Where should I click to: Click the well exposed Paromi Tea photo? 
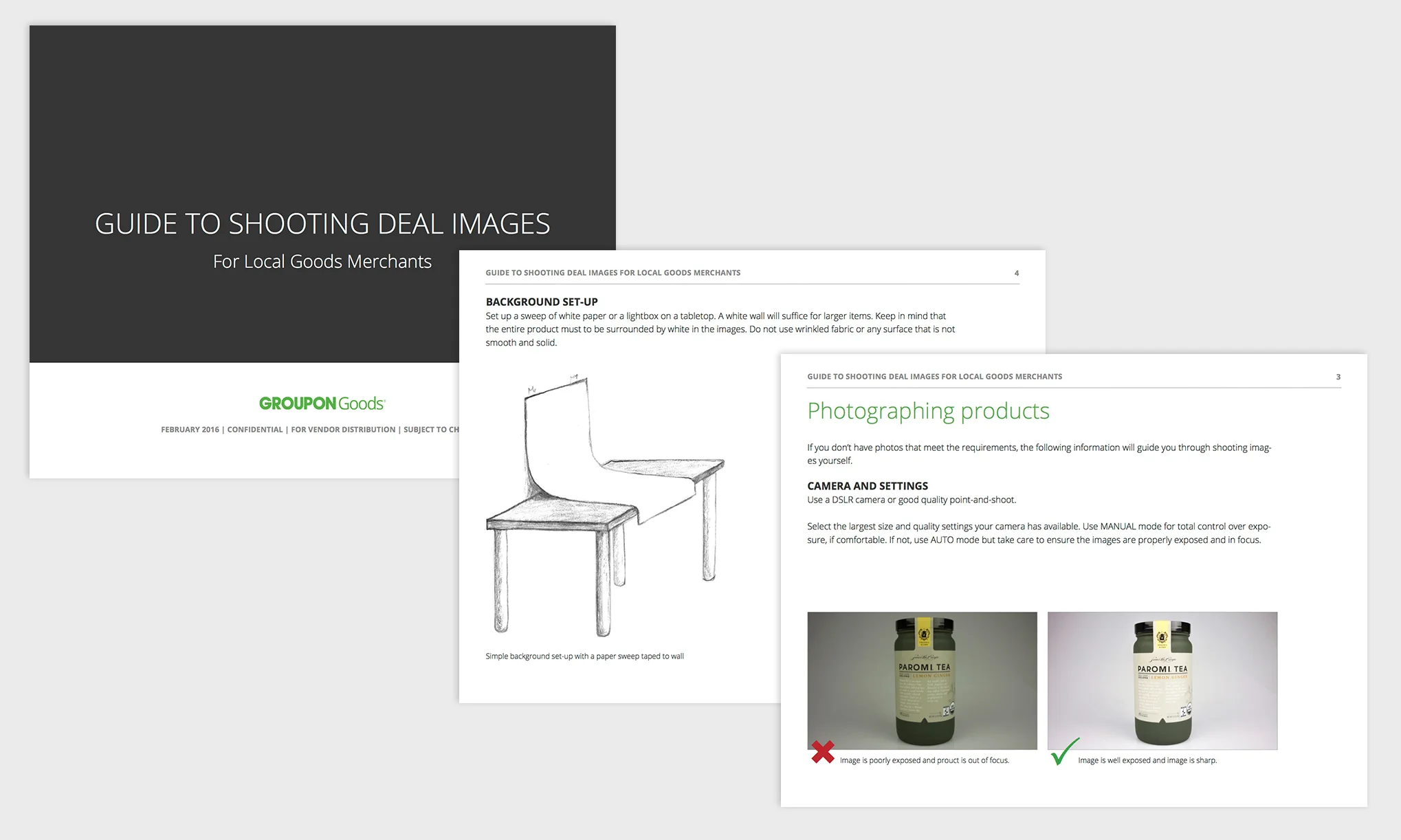(x=1162, y=680)
